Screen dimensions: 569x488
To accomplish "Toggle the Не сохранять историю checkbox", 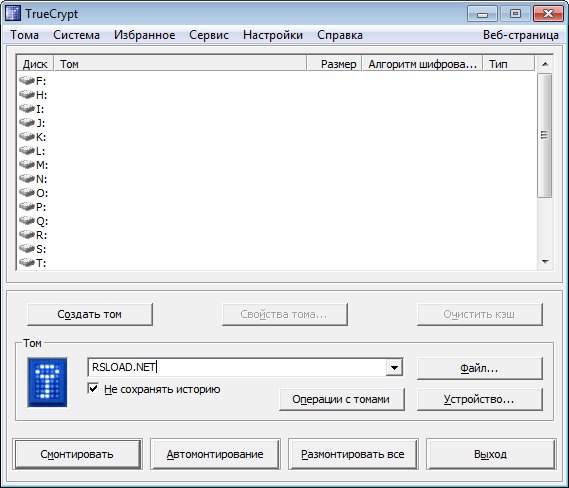I will 93,389.
